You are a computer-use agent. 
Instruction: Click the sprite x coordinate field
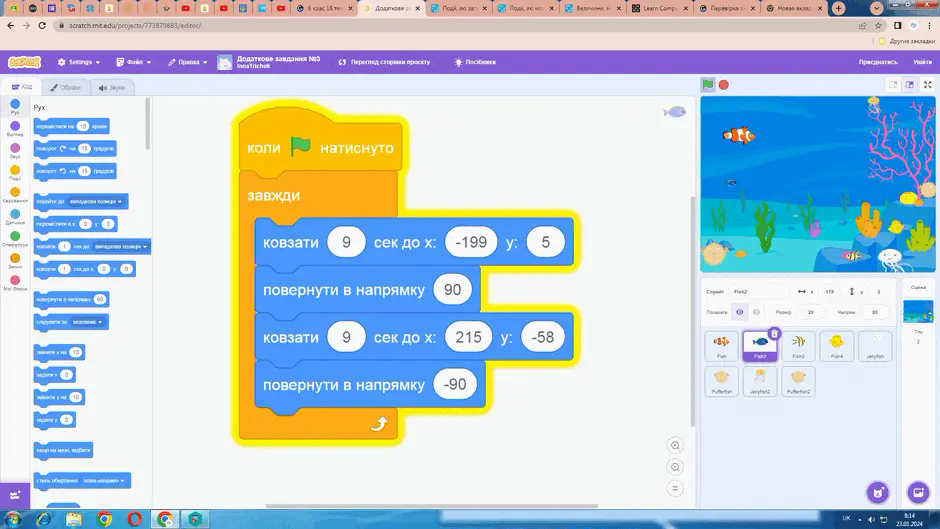[829, 291]
